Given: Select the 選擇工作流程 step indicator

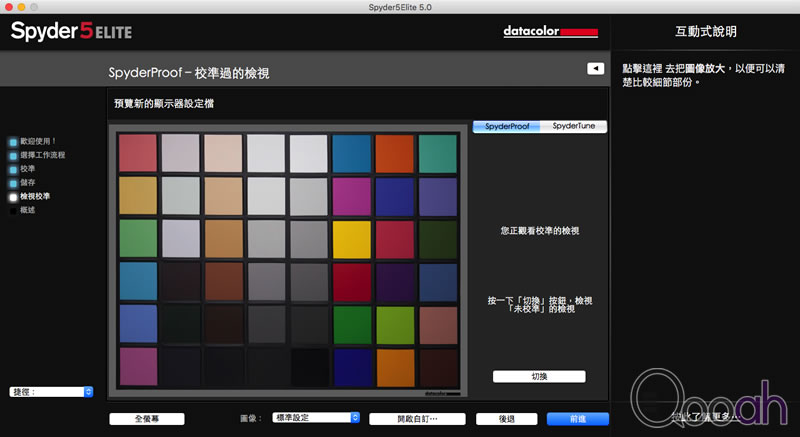Looking at the screenshot, I should (37, 155).
